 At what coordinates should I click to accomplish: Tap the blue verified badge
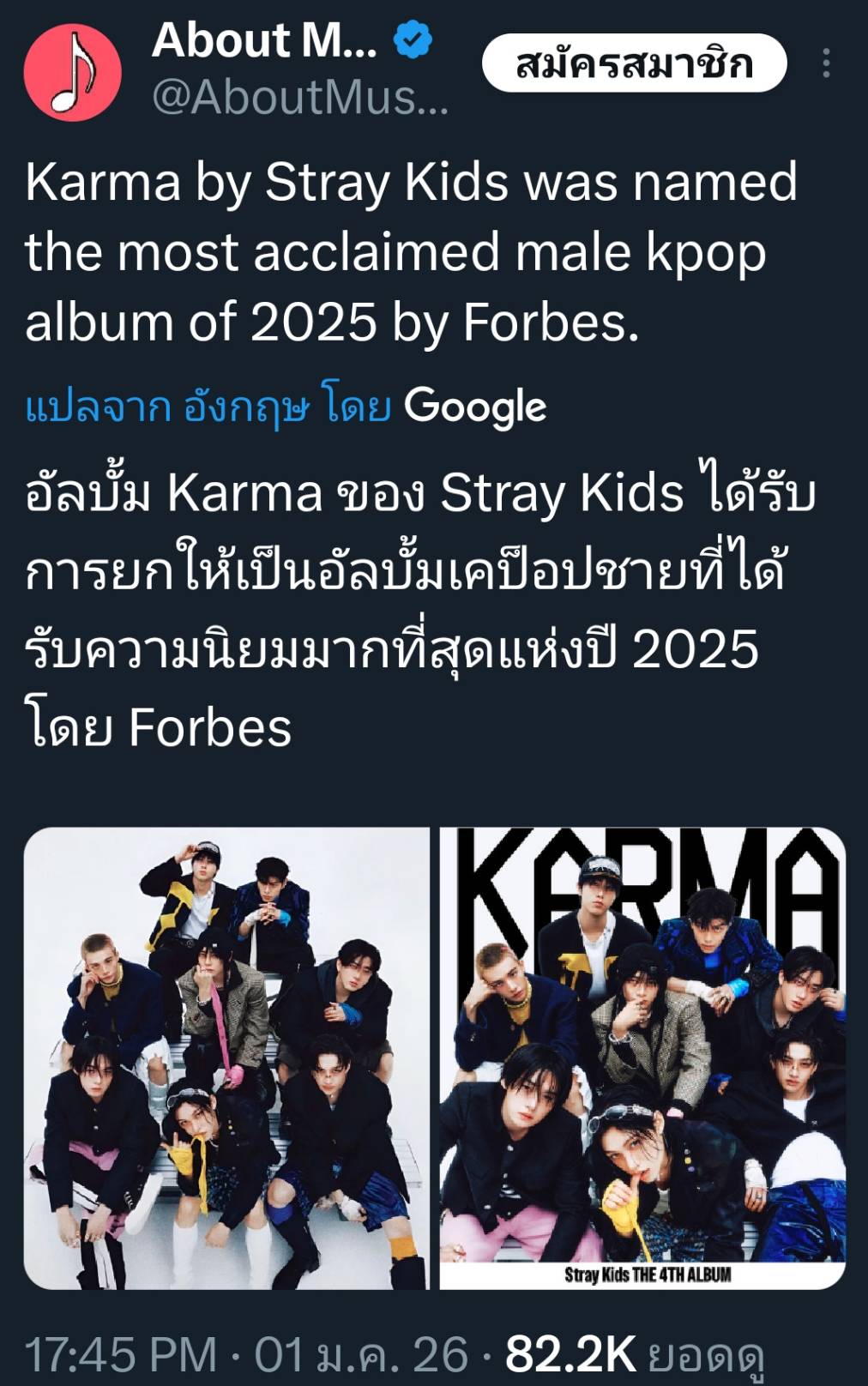click(x=413, y=40)
